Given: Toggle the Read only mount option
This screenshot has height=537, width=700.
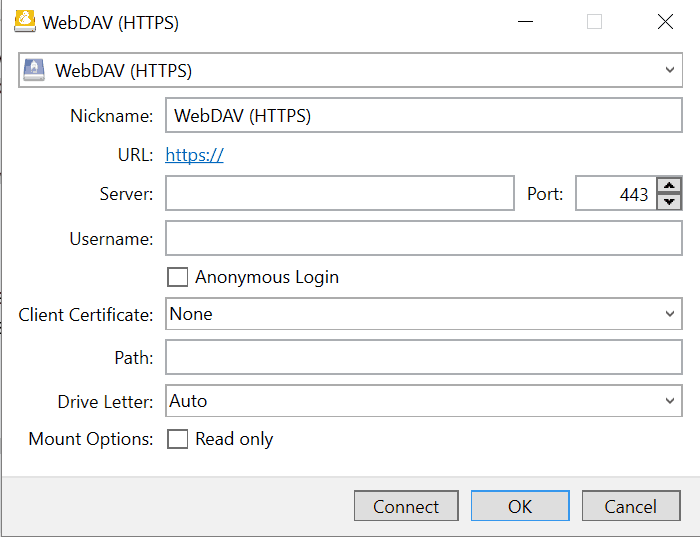Looking at the screenshot, I should coord(177,439).
